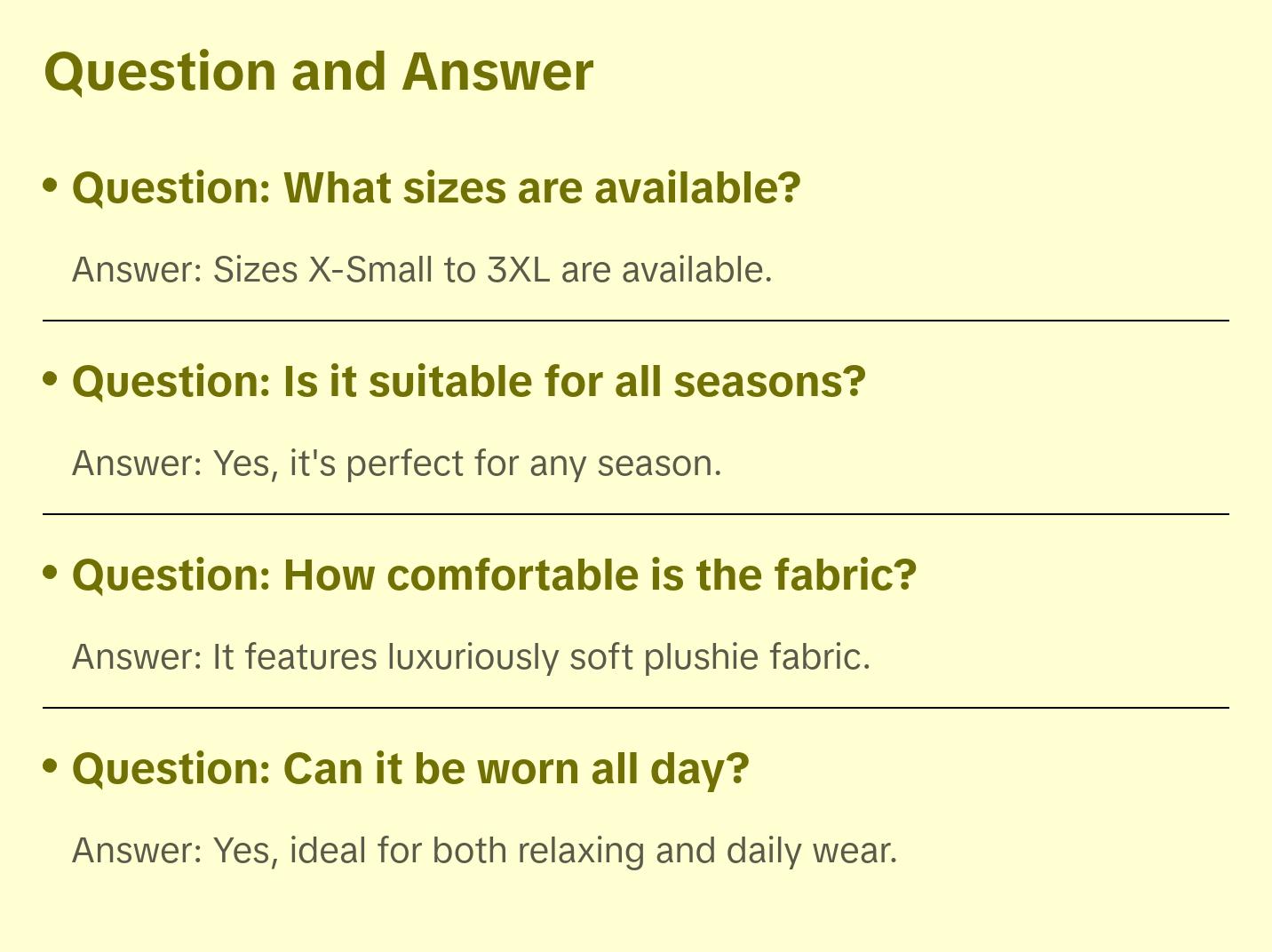Click the bullet before the sizes question
Image resolution: width=1272 pixels, height=952 pixels.
51,186
